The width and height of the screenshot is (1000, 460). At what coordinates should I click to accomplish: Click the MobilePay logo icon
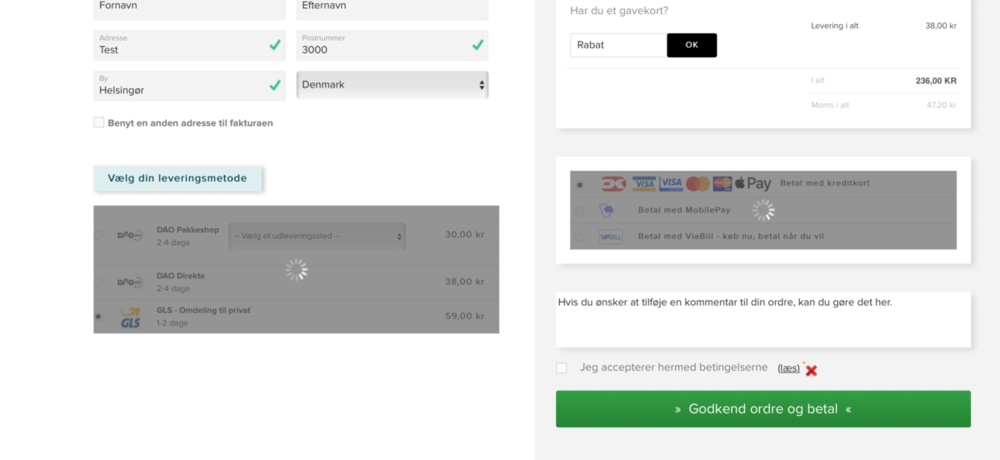point(607,210)
